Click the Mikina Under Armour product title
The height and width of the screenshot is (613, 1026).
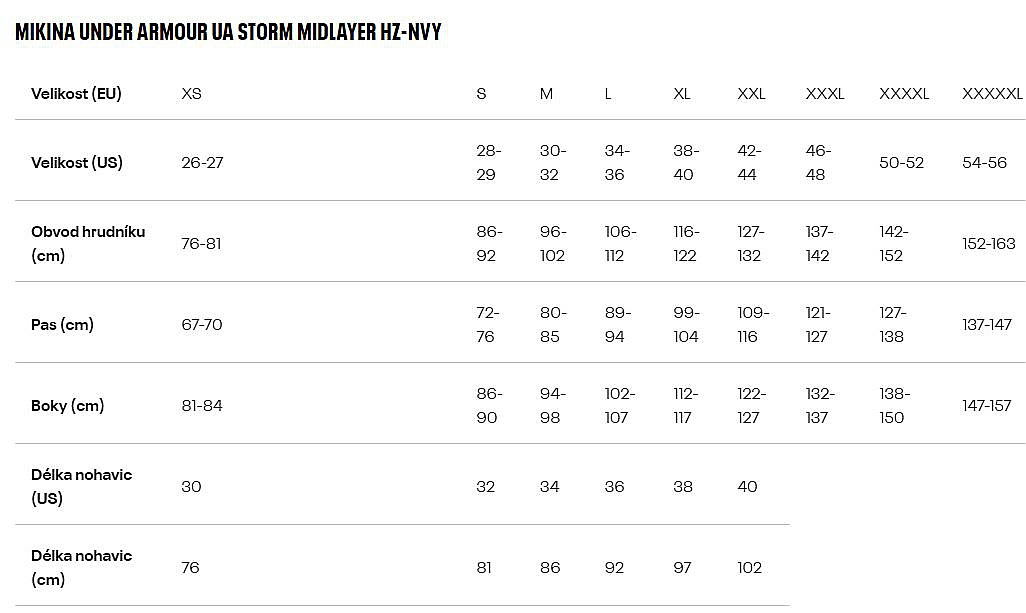[228, 32]
